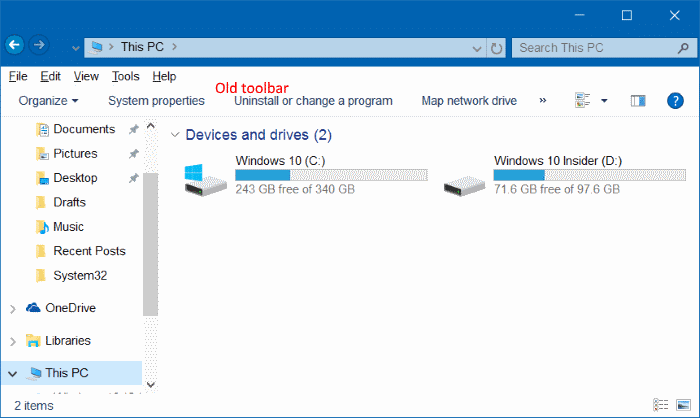Expand the OneDrive tree node

click(x=12, y=309)
